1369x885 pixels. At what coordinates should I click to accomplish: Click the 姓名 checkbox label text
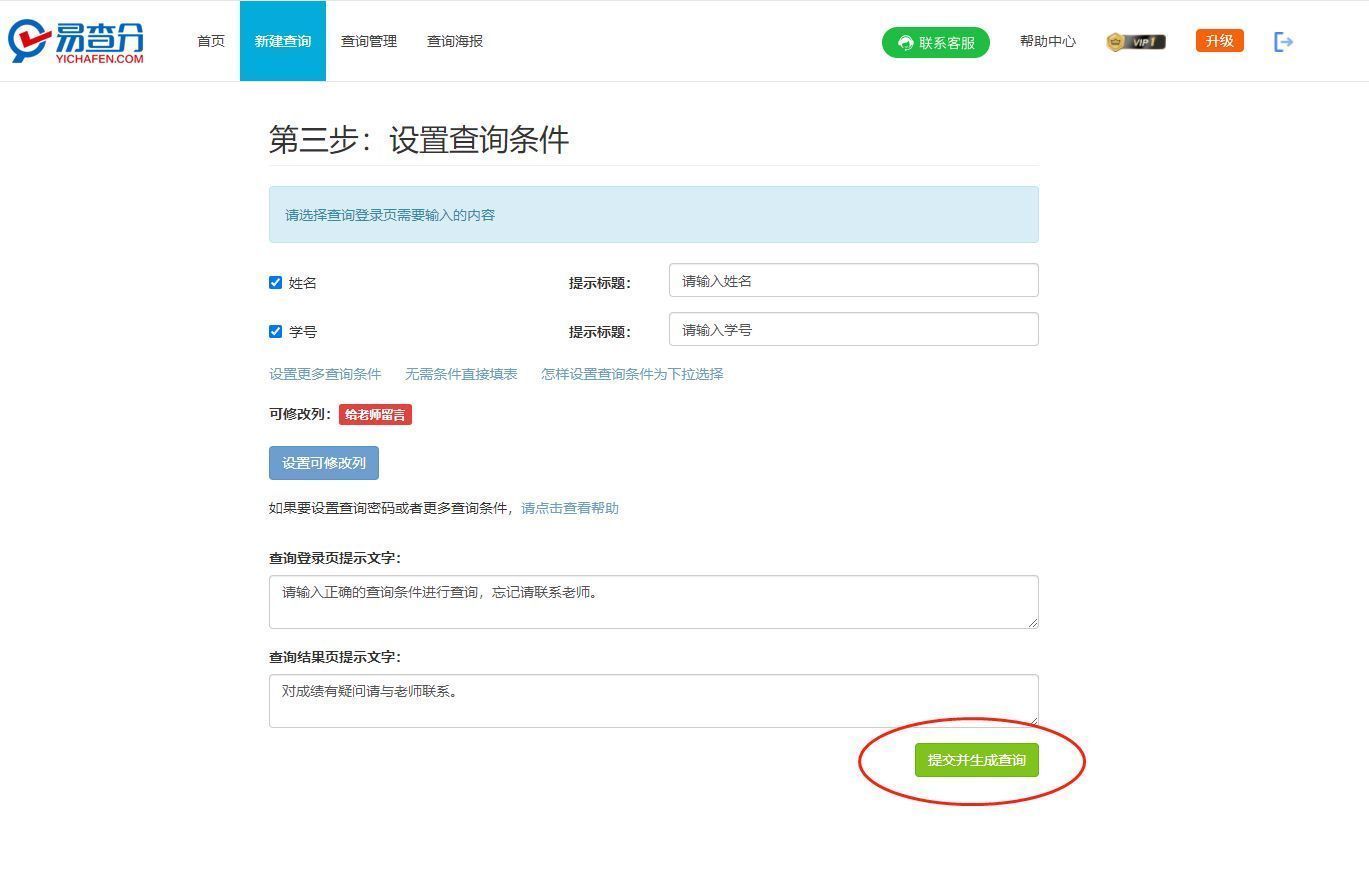point(303,283)
